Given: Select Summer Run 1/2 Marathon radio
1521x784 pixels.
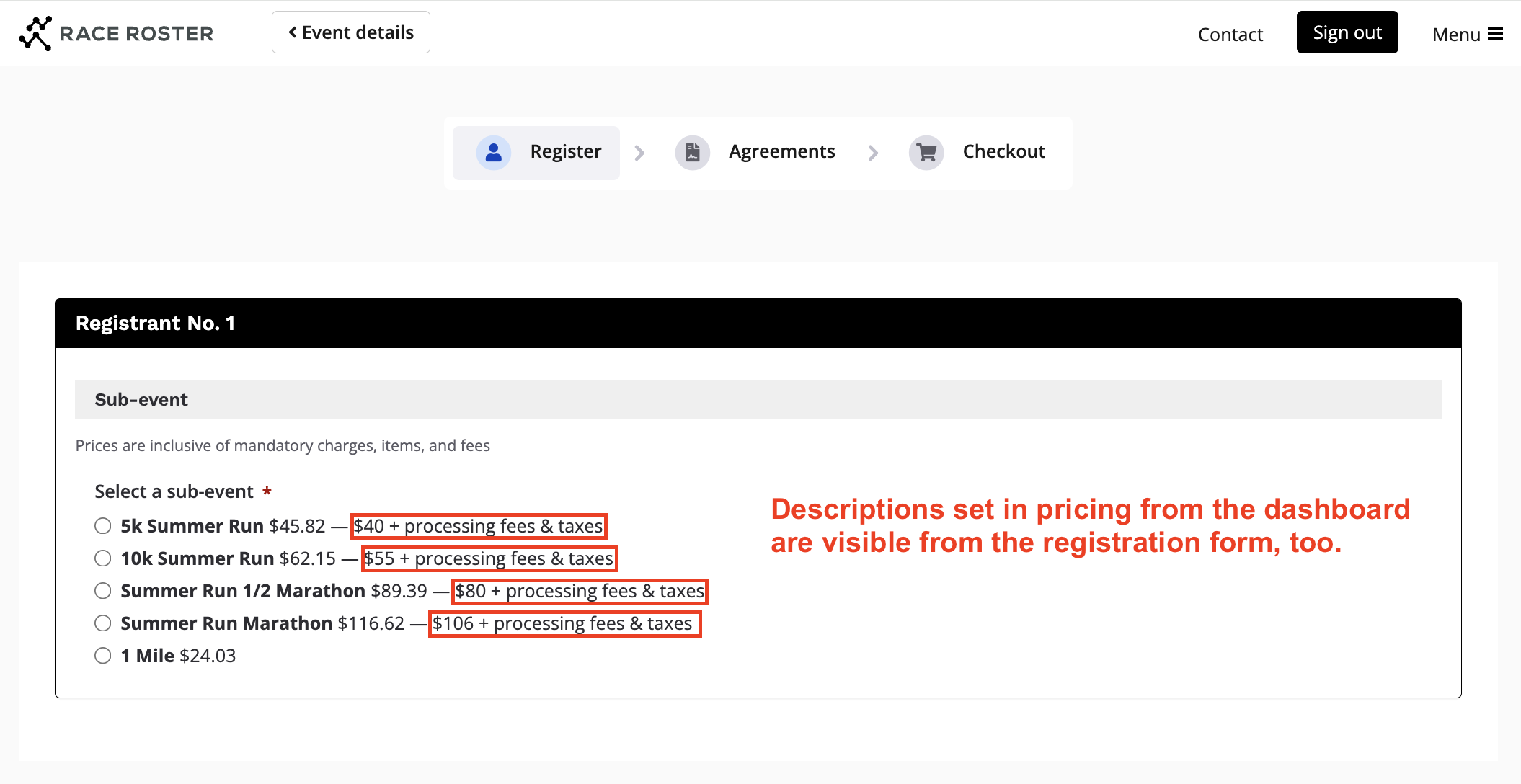Looking at the screenshot, I should coord(103,591).
